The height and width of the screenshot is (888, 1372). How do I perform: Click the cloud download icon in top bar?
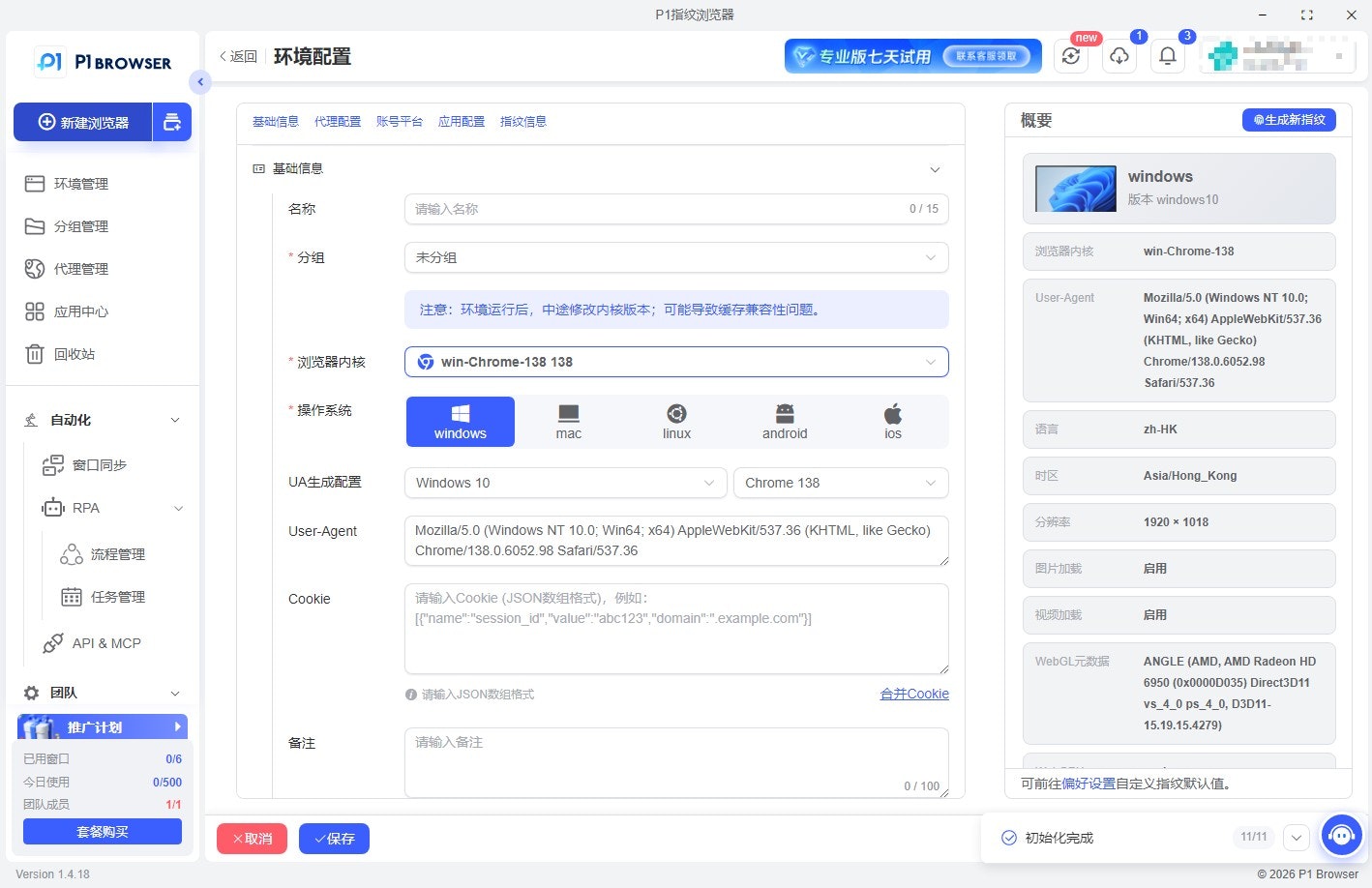click(1119, 55)
